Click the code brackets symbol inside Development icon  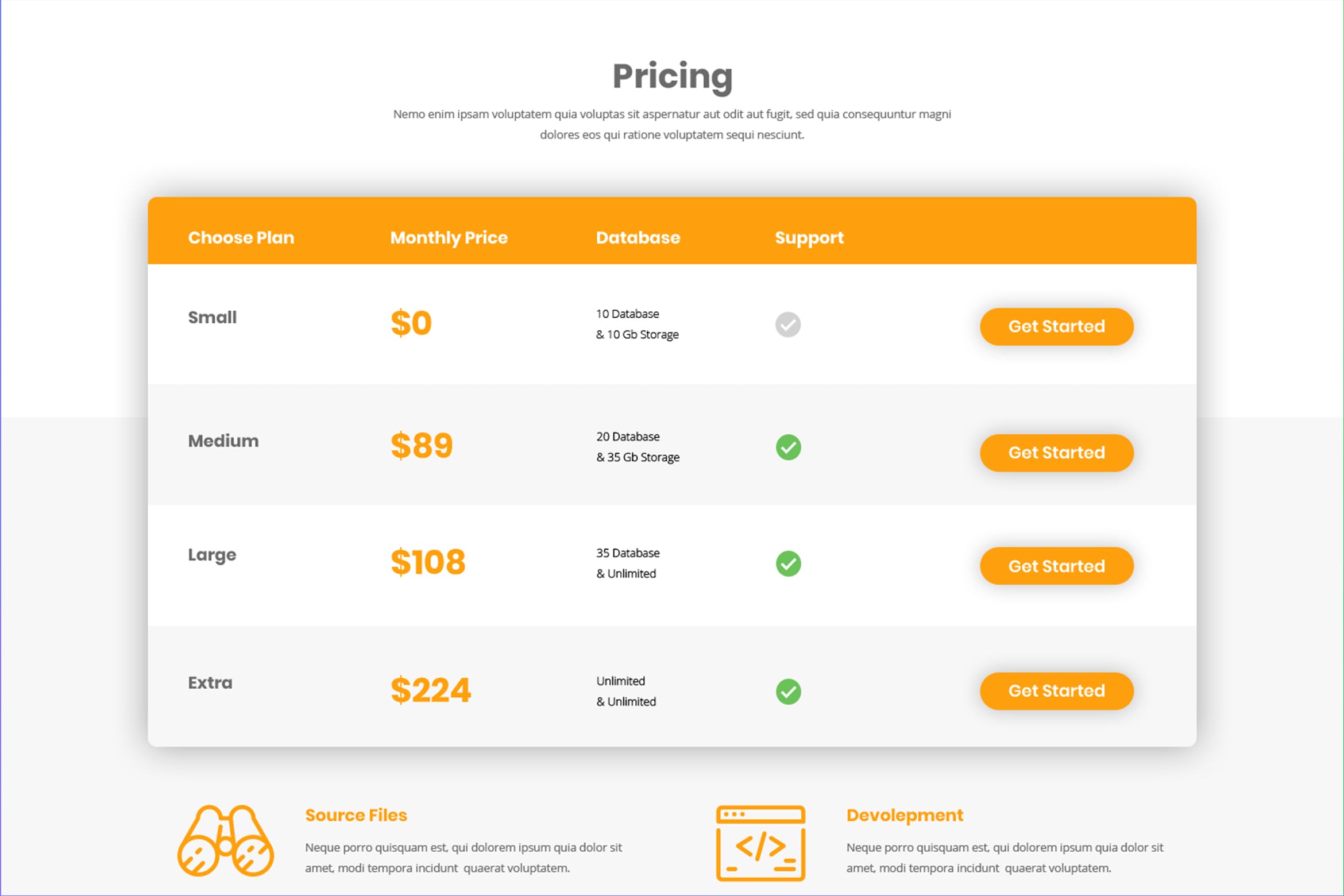[759, 847]
